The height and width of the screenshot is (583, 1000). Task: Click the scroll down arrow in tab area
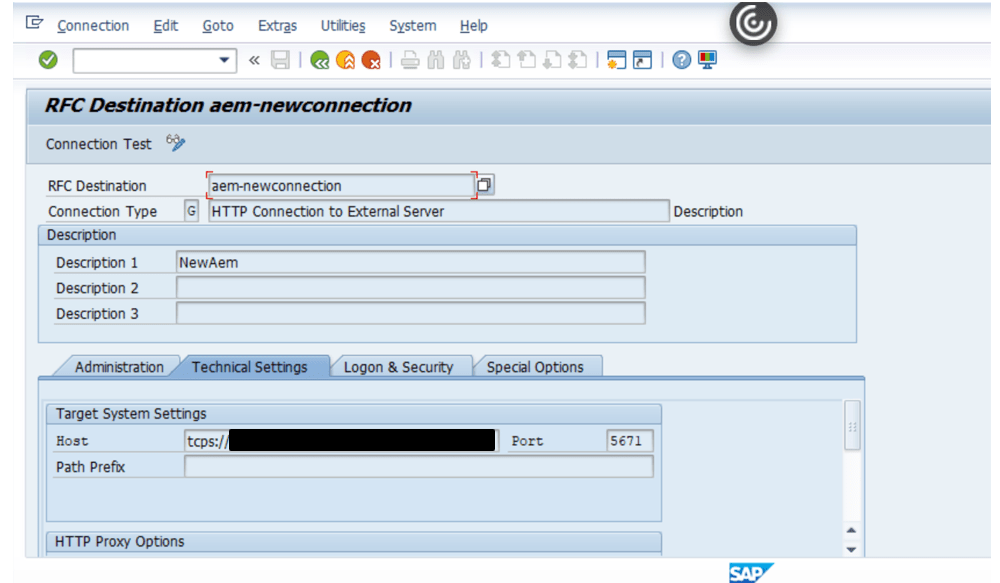851,549
